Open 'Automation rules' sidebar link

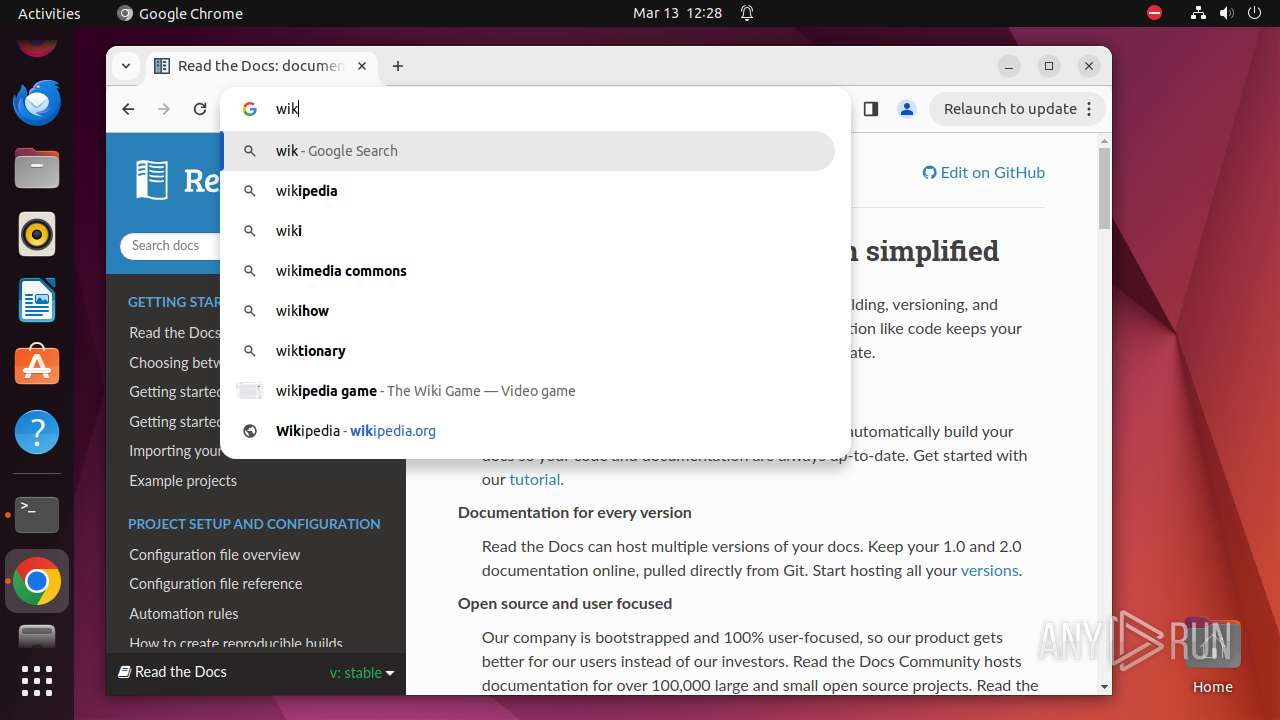(x=184, y=613)
